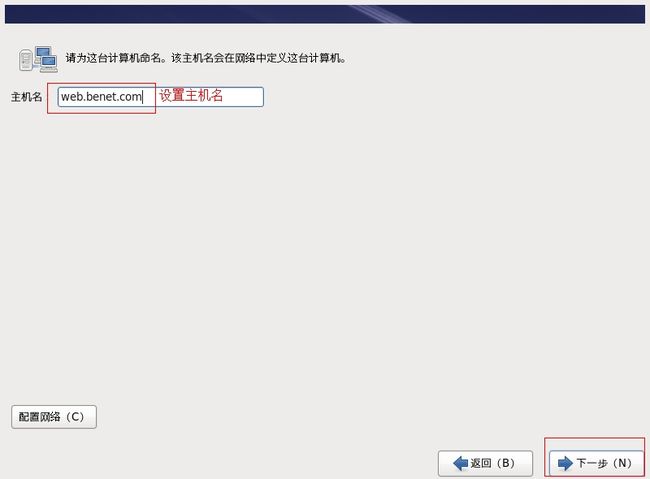Proceed with the 下一步 (N) button
The height and width of the screenshot is (479, 650).
(596, 463)
